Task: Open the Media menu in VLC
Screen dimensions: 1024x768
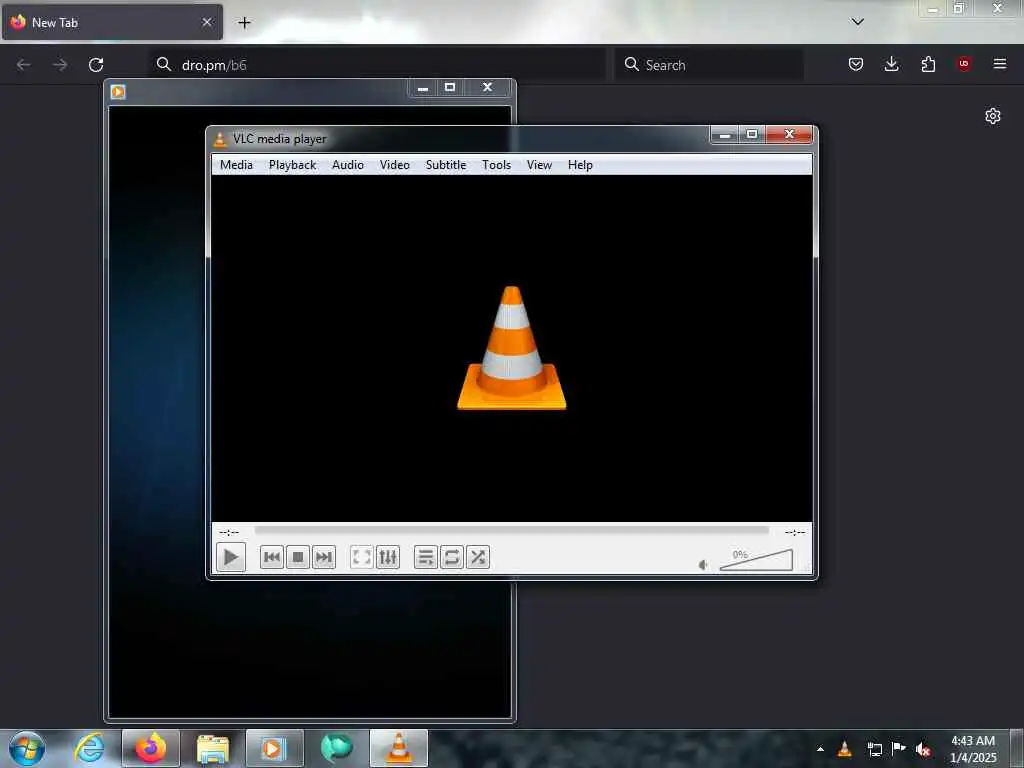Action: pos(236,165)
